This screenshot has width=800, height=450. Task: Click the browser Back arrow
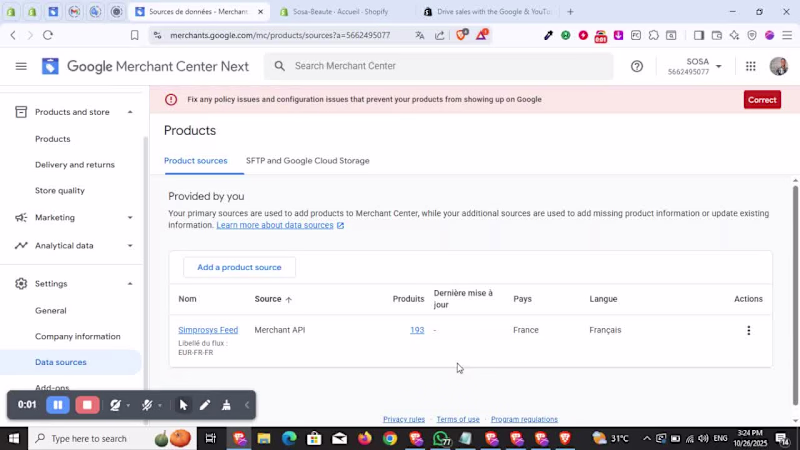tap(13, 35)
